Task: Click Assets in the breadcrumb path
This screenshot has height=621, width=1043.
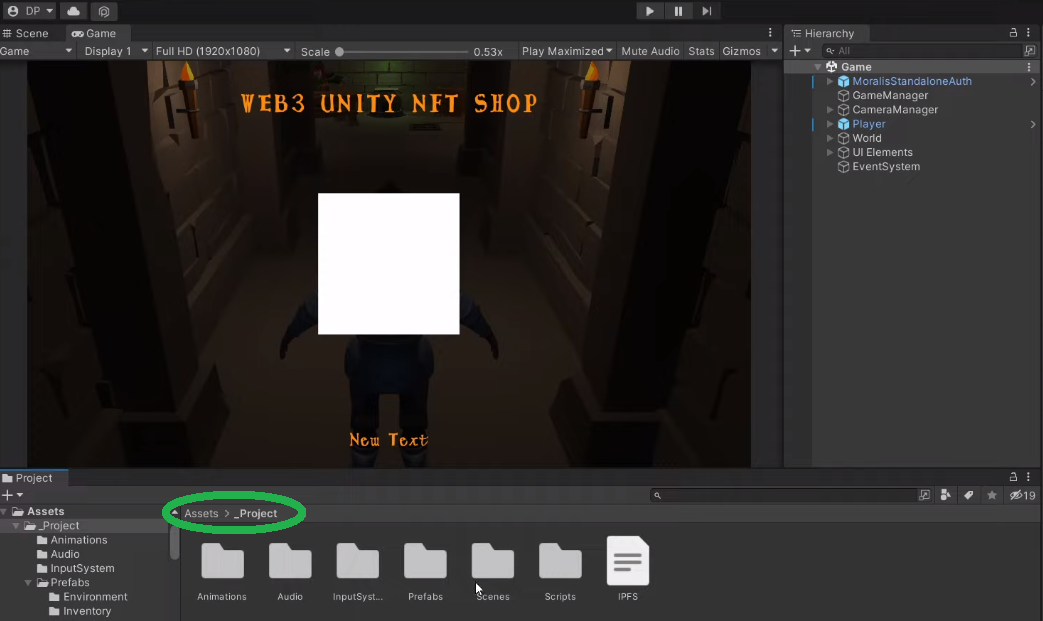Action: (201, 513)
